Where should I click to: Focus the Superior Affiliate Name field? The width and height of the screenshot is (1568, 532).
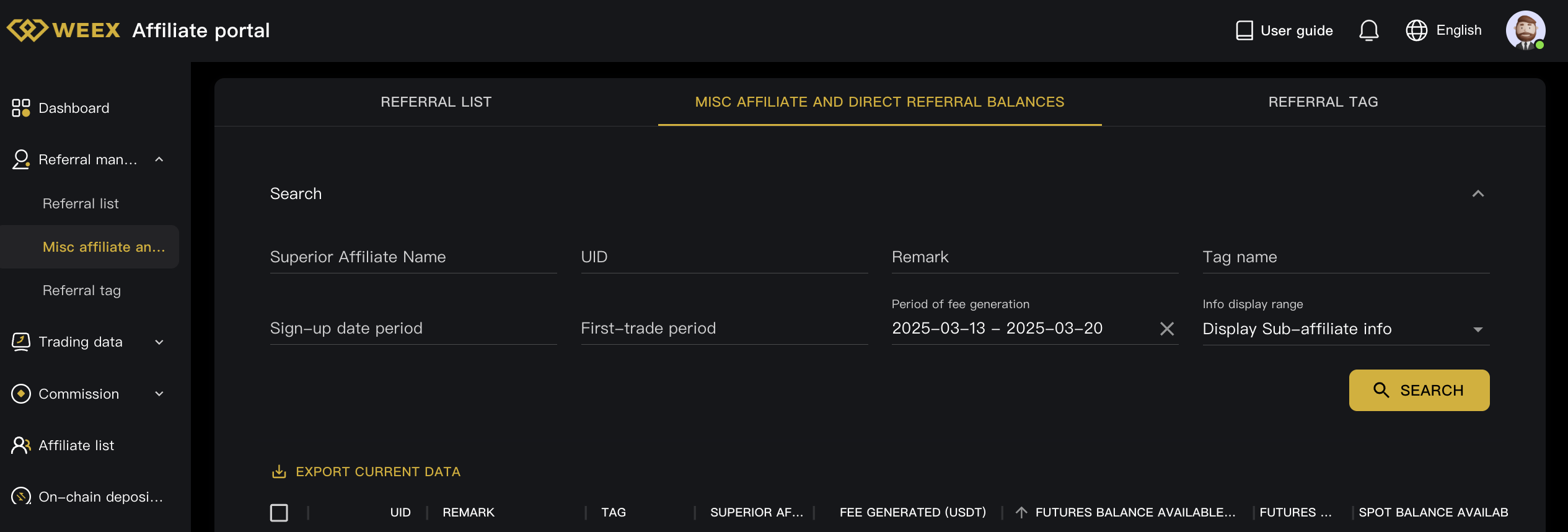[413, 257]
